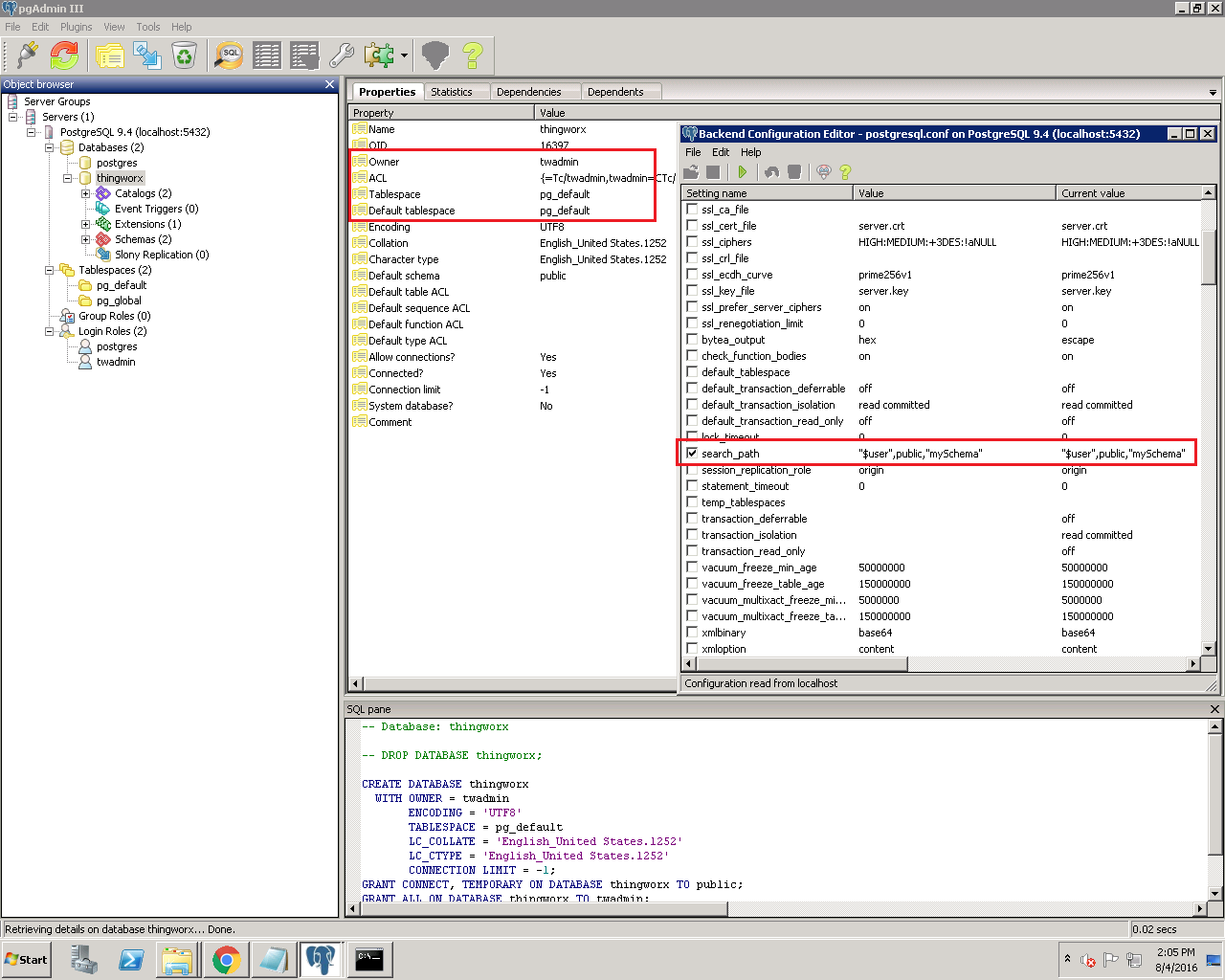Click the undo icon in Configuration Editor
1225x980 pixels.
click(x=771, y=172)
